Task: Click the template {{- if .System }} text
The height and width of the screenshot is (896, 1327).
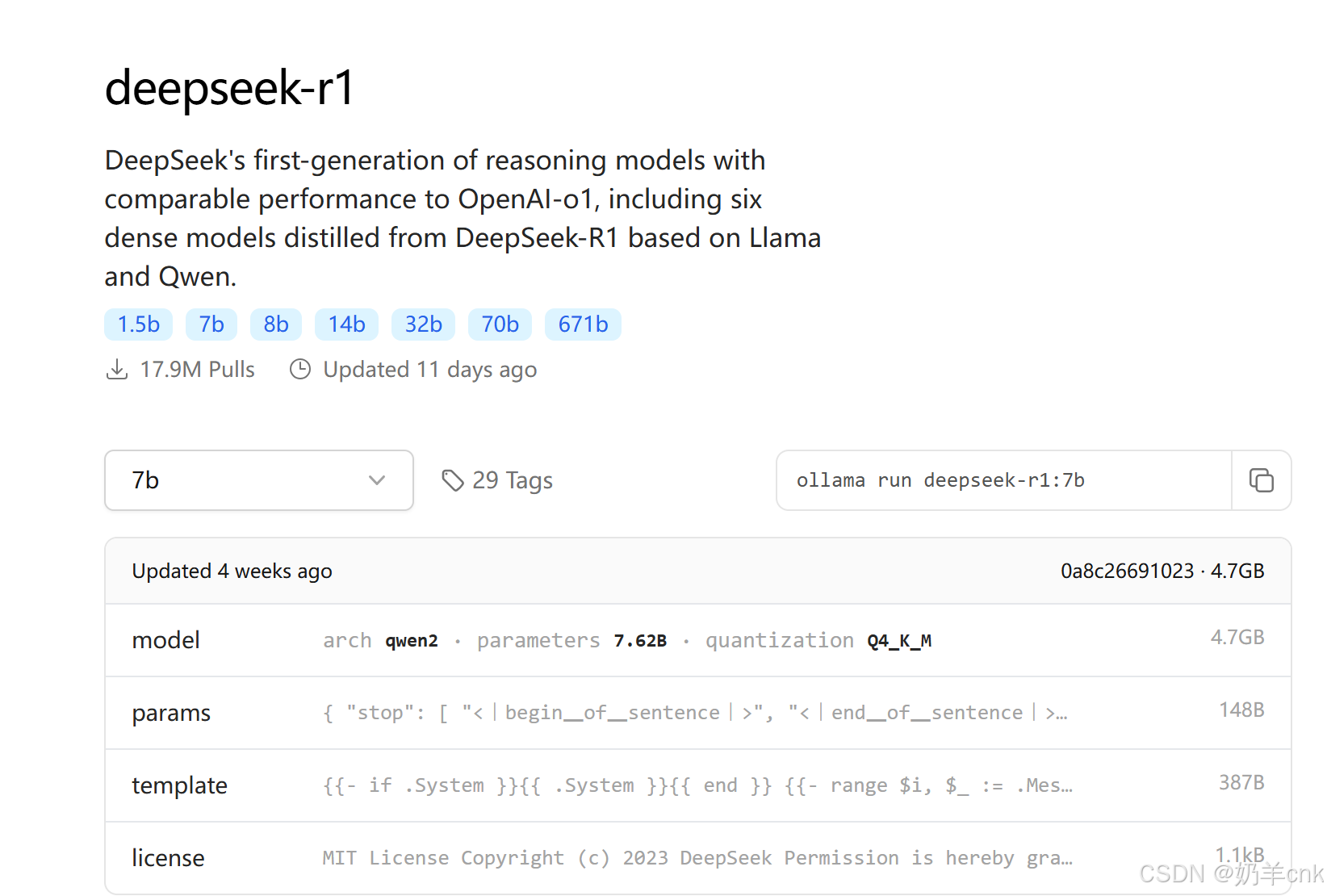Action: 697,785
